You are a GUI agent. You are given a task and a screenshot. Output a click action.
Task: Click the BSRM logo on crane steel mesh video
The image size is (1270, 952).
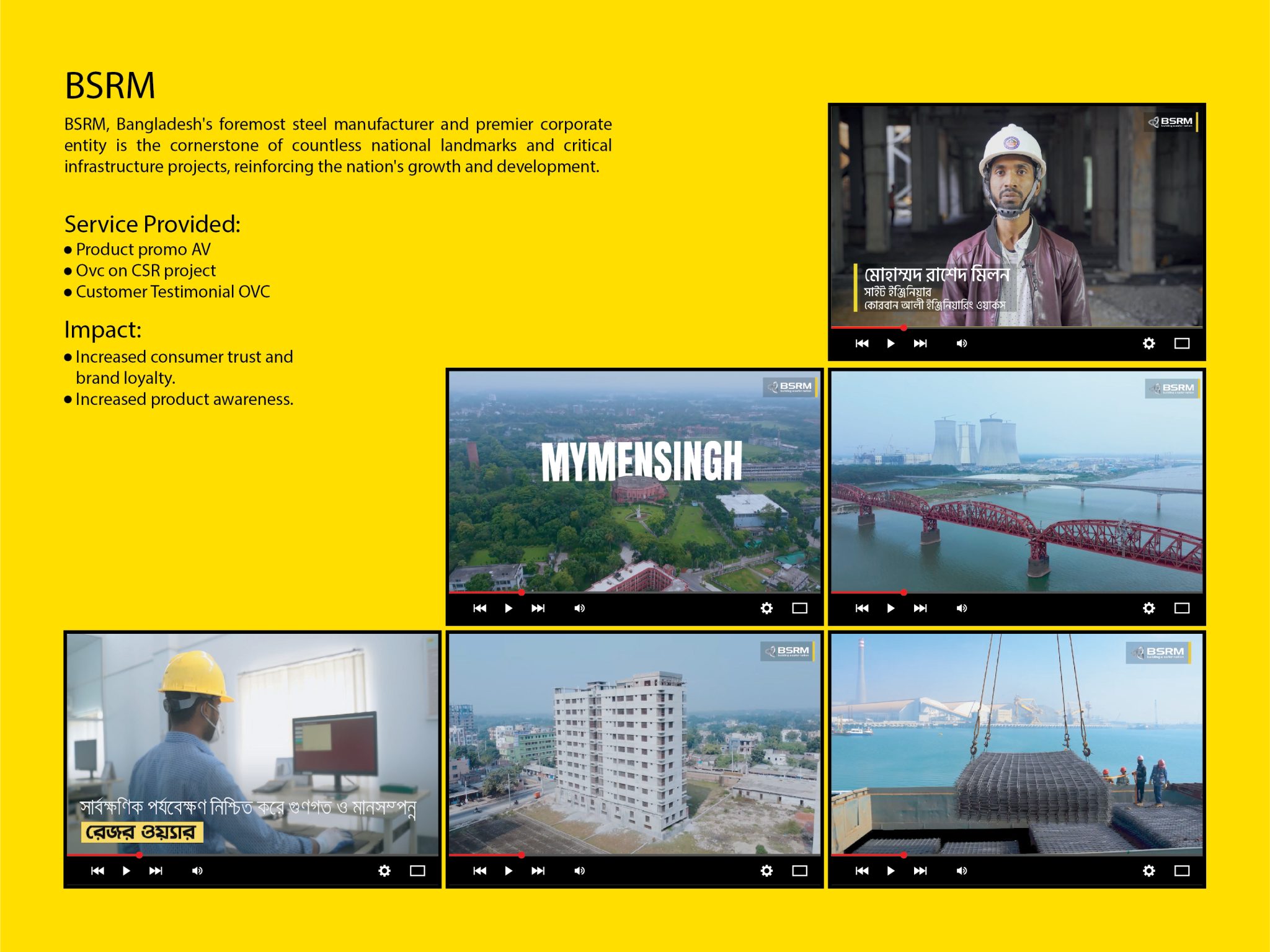pyautogui.click(x=1158, y=652)
